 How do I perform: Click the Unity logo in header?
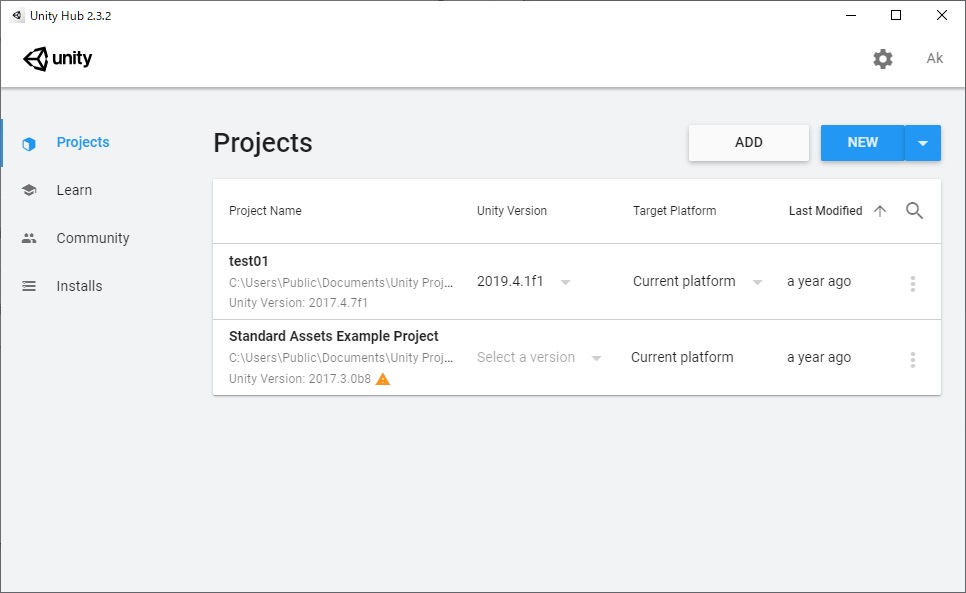(x=58, y=58)
